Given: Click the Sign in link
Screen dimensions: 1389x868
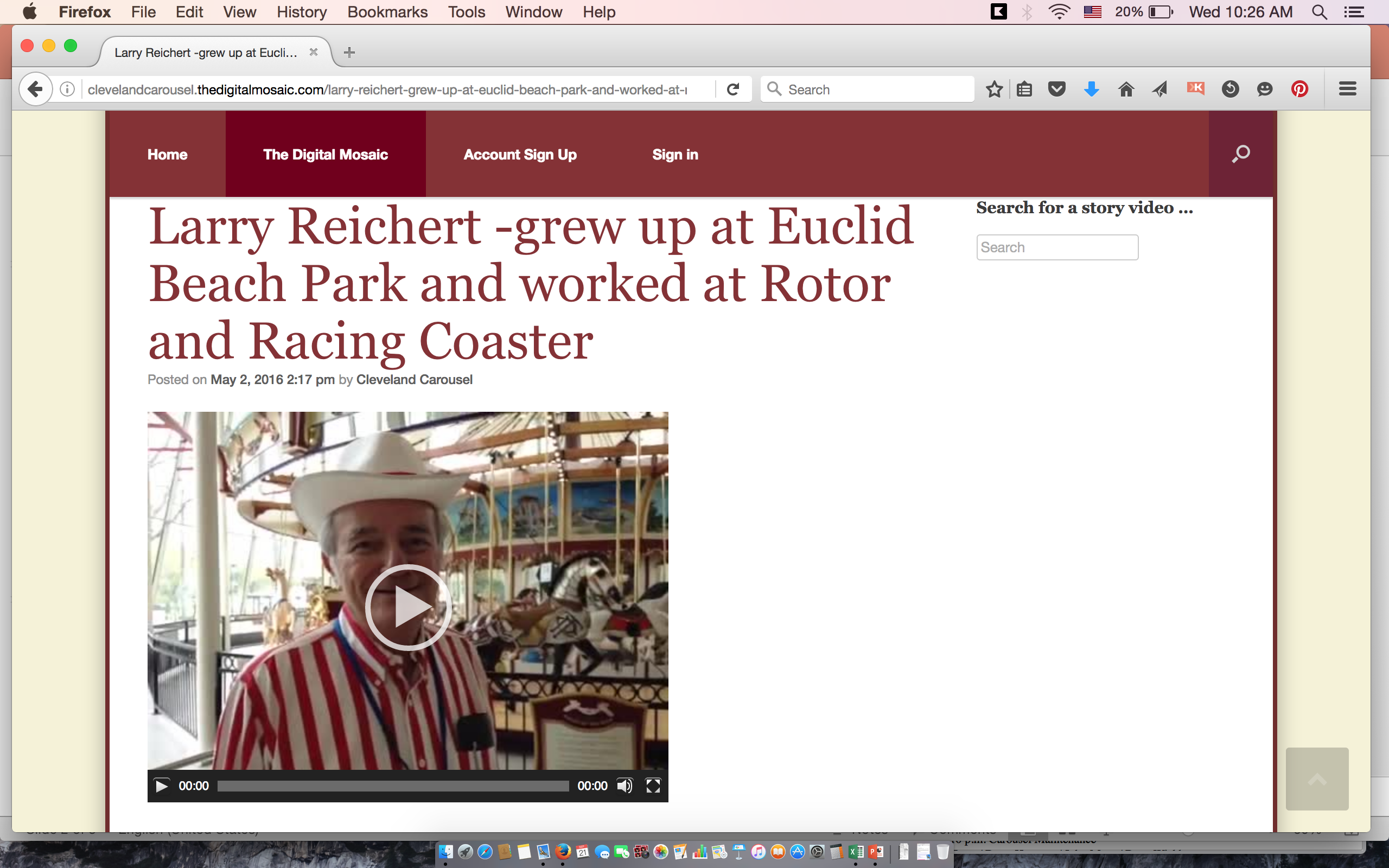Looking at the screenshot, I should tap(675, 154).
